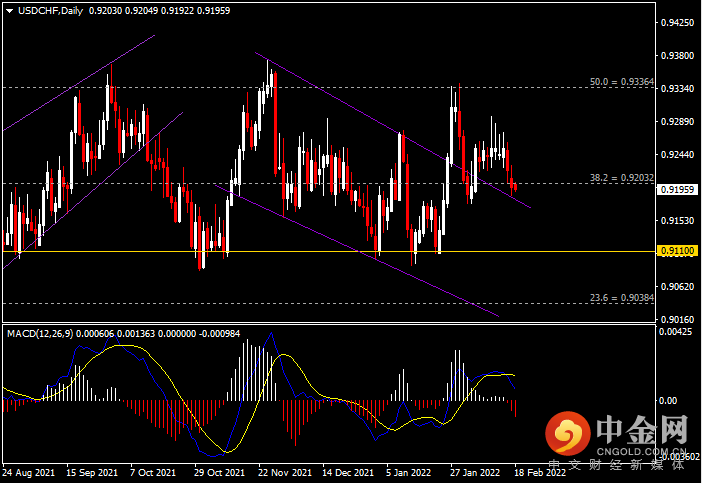Click the OHLC values 0.92030 0.92049 0.91922 0.91959

point(159,11)
